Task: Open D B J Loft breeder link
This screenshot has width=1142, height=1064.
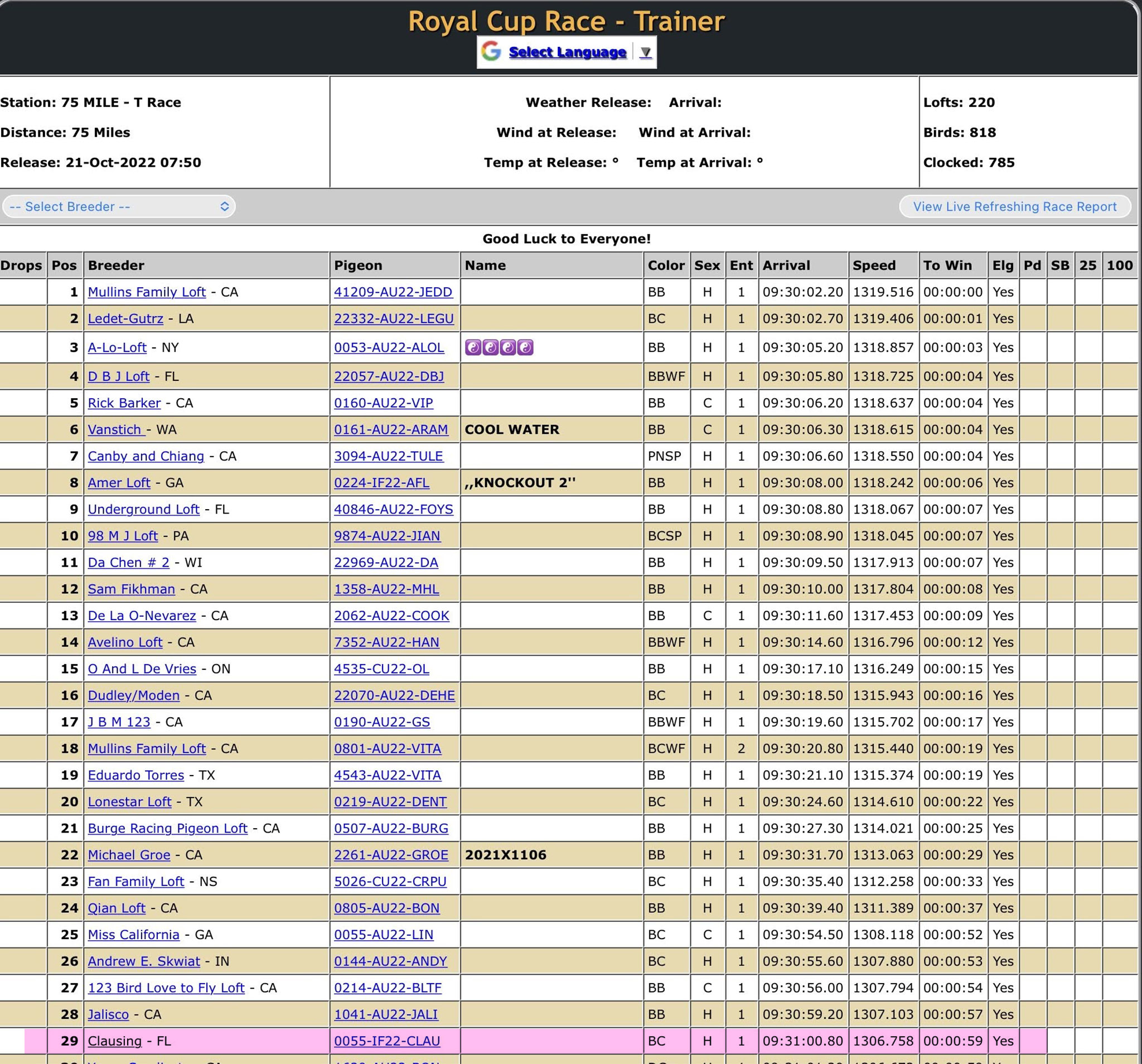Action: [x=118, y=376]
